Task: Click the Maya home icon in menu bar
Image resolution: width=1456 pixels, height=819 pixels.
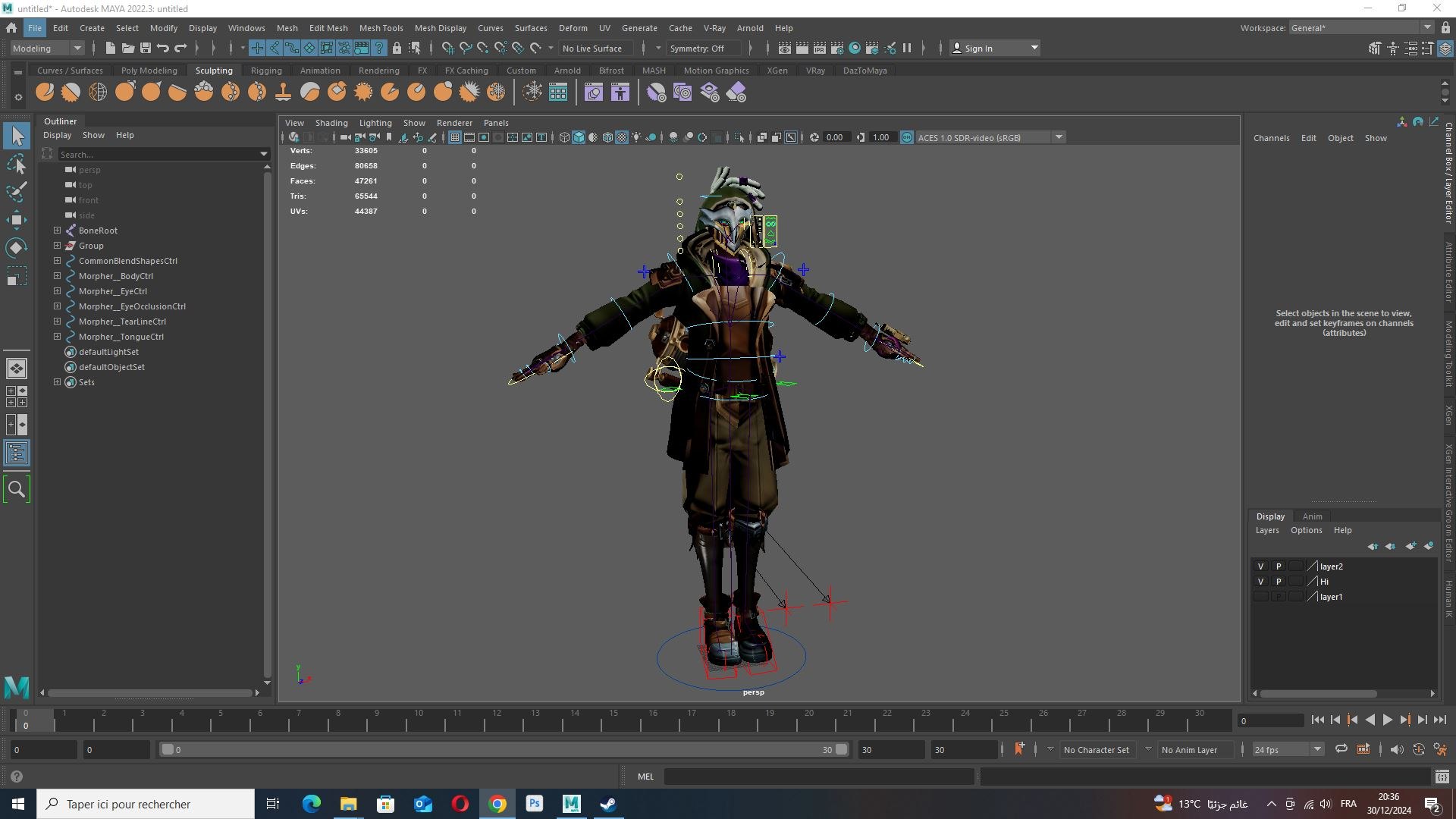Action: click(11, 28)
